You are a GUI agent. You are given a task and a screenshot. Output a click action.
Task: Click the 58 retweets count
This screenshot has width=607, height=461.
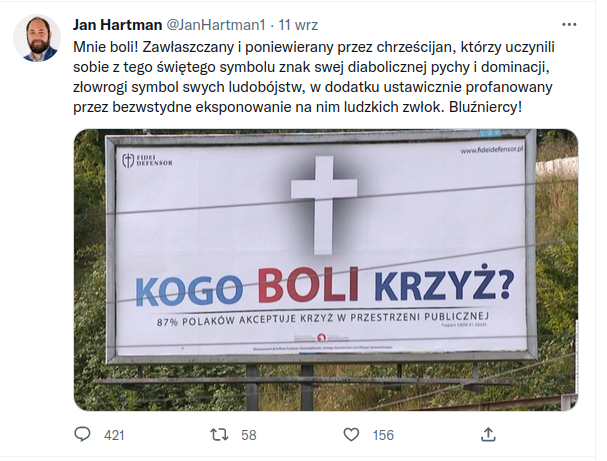pos(249,435)
